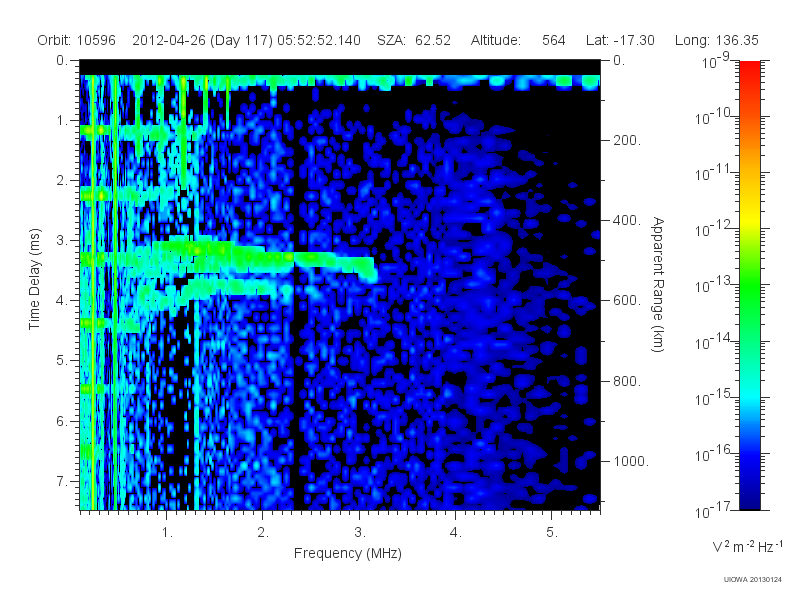The height and width of the screenshot is (600, 800).
Task: Click the '400.' apparent range tick label
Action: click(627, 220)
